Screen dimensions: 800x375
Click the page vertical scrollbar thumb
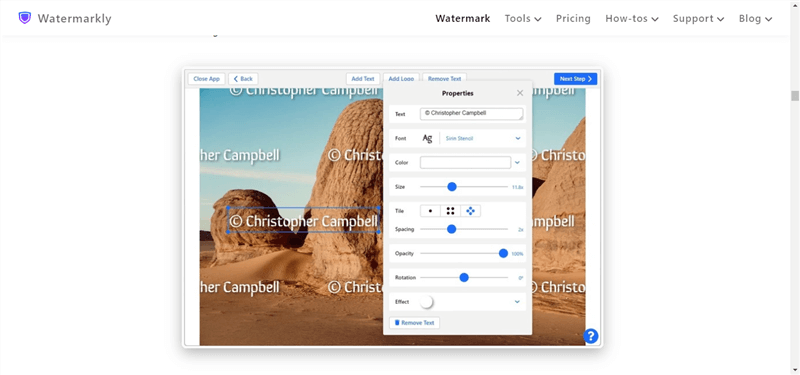794,96
